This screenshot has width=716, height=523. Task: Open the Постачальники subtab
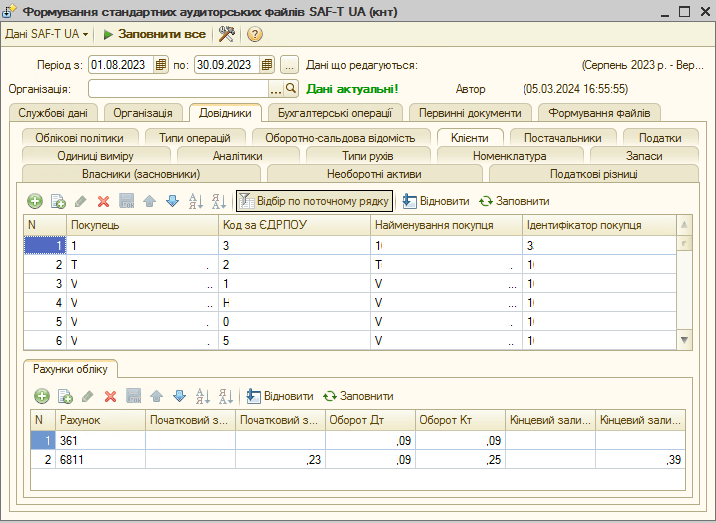563,138
